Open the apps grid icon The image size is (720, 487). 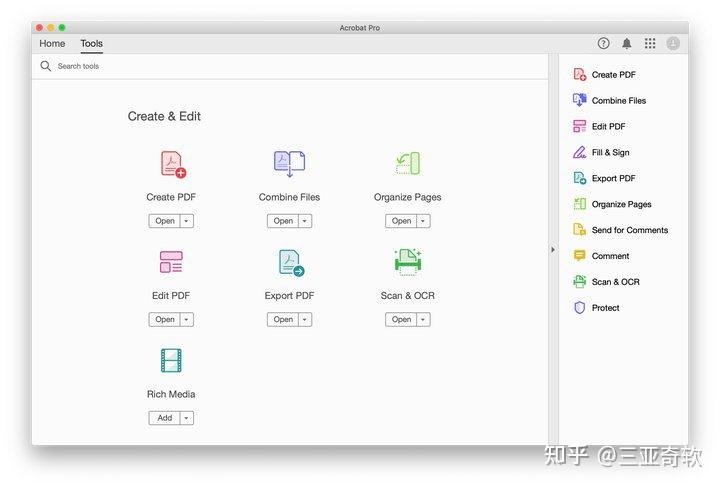(x=650, y=44)
